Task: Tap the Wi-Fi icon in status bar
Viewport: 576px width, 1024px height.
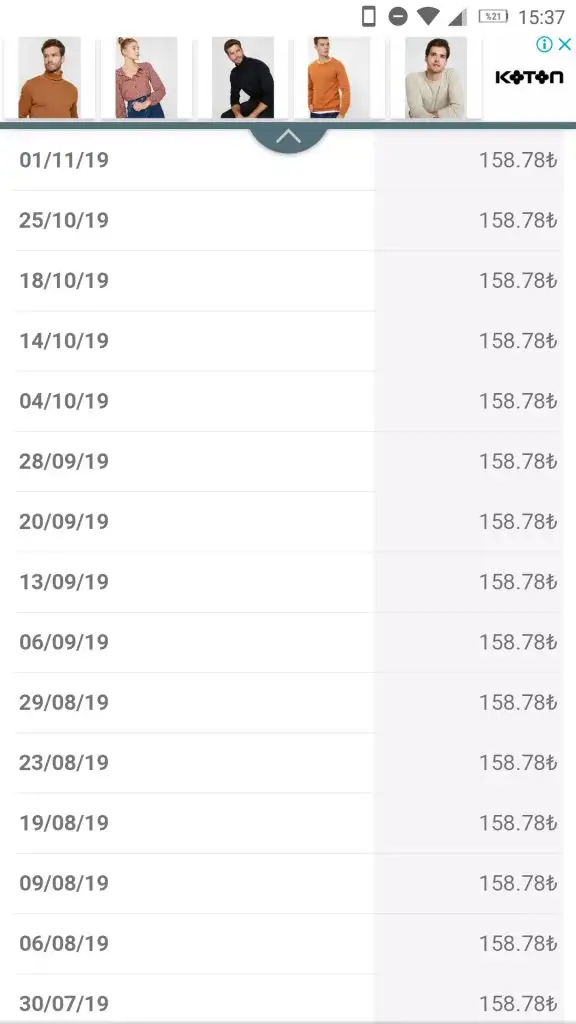Action: tap(428, 16)
